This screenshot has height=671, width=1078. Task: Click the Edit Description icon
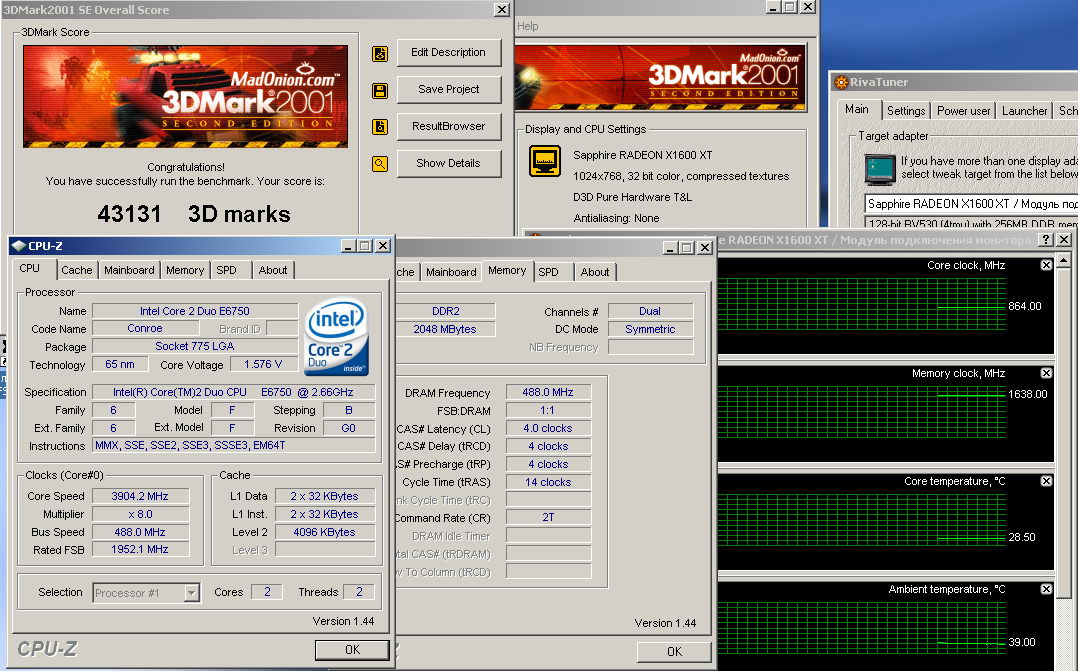pyautogui.click(x=380, y=54)
